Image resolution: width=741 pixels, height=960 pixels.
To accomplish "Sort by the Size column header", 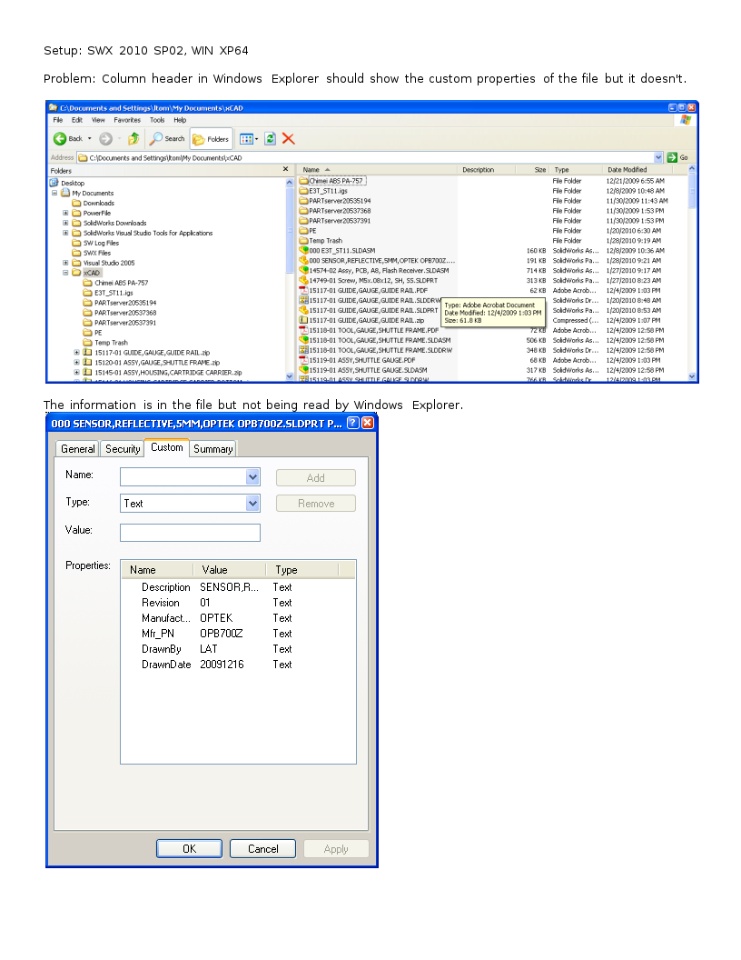I will [532, 170].
